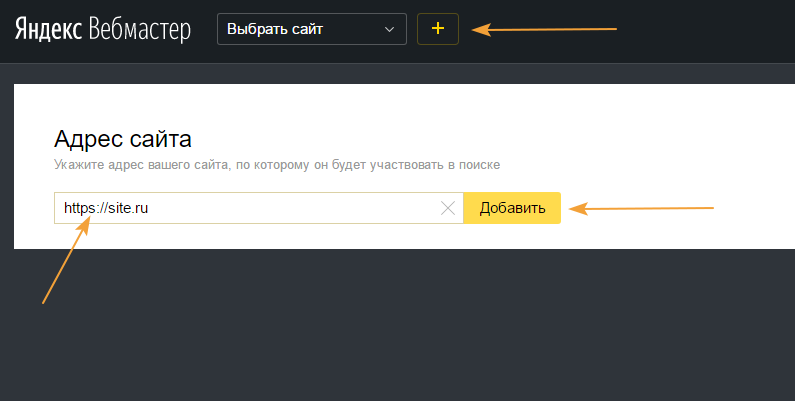This screenshot has width=795, height=401.
Task: Click the dark header bar right of arrow
Action: (x=705, y=29)
